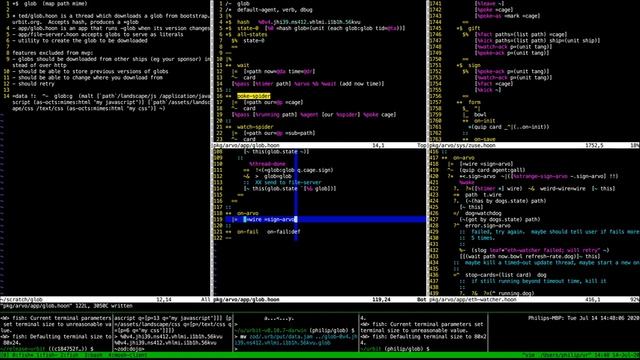Click 'Defaulting terminal size to 80x24' in first tmux pane
The height and width of the screenshot is (360, 640).
[x=56, y=340]
